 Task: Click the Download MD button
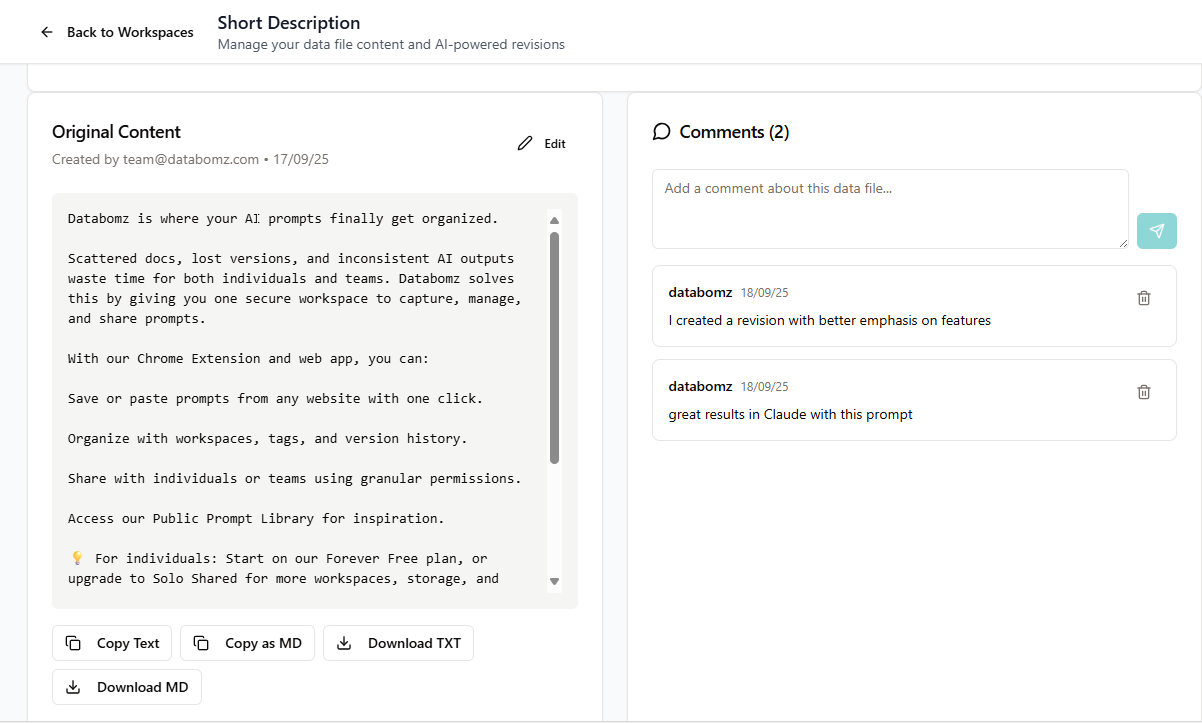tap(127, 687)
